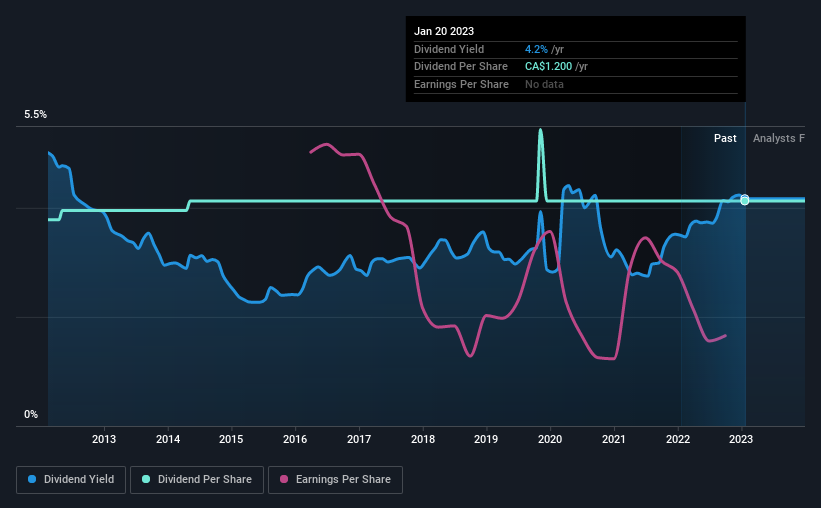The width and height of the screenshot is (821, 508).
Task: Click the teal Dividend Per Share legend dot
Action: 146,479
